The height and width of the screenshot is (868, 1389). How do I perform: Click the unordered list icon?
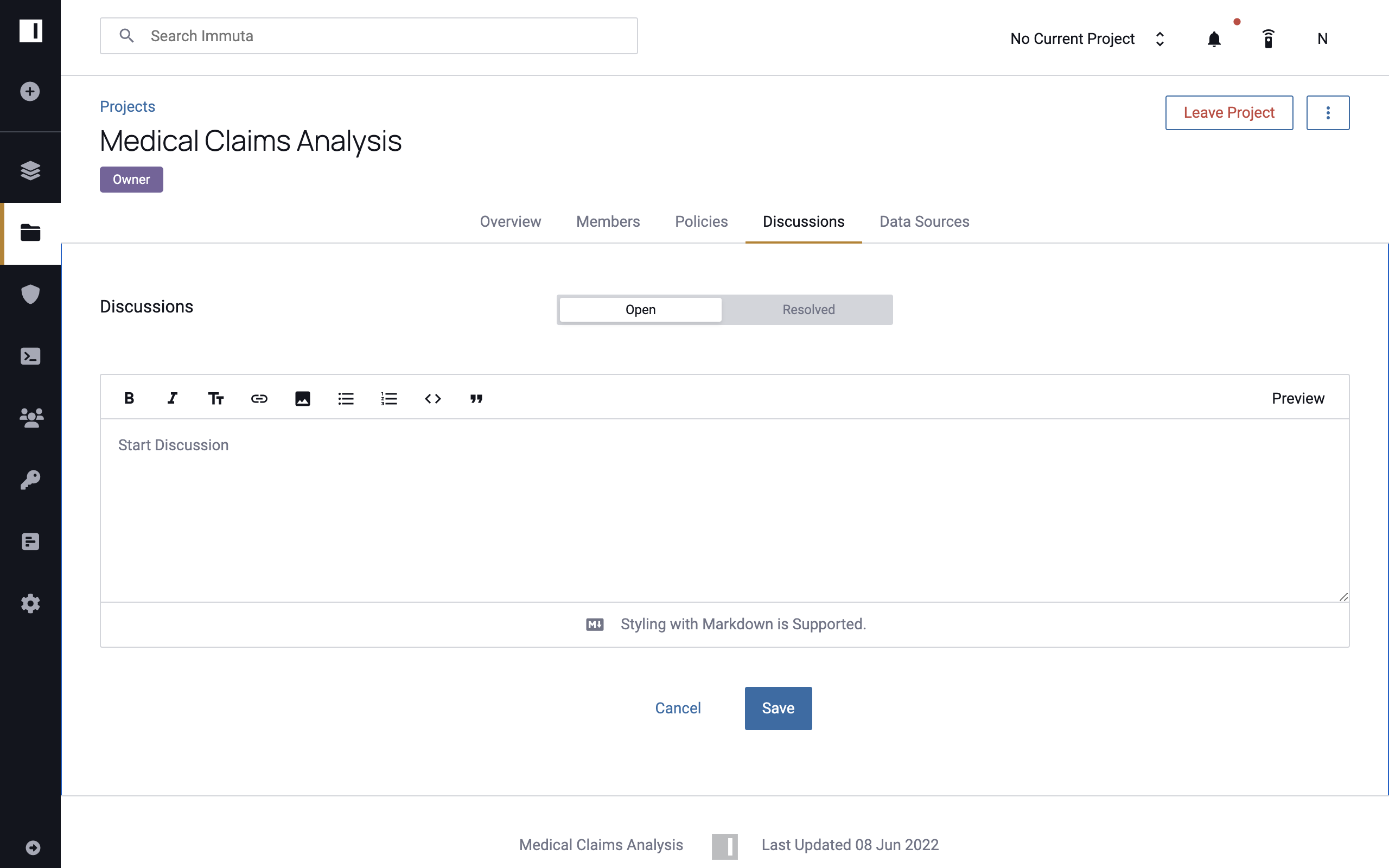click(x=345, y=397)
